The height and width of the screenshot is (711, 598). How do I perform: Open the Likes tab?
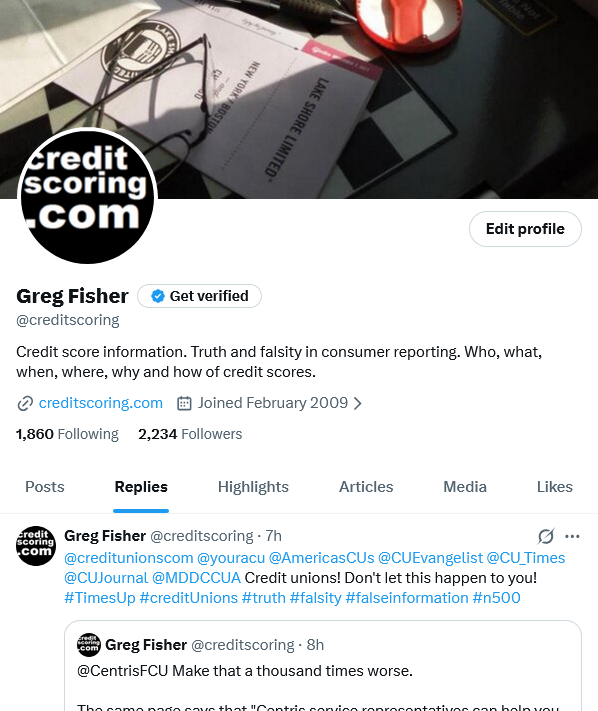pyautogui.click(x=554, y=487)
